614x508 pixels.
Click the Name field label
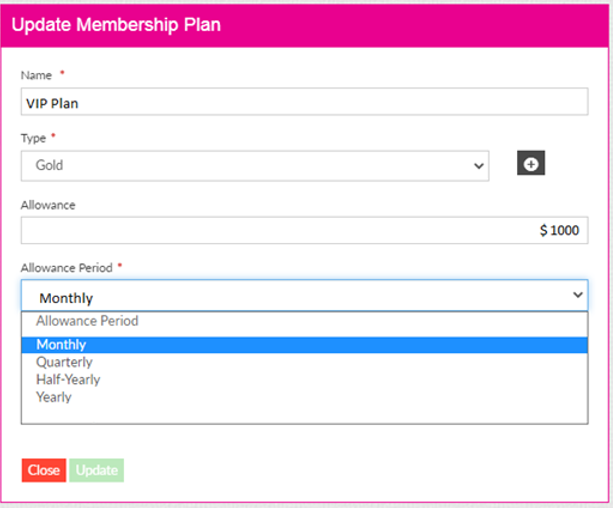[38, 75]
